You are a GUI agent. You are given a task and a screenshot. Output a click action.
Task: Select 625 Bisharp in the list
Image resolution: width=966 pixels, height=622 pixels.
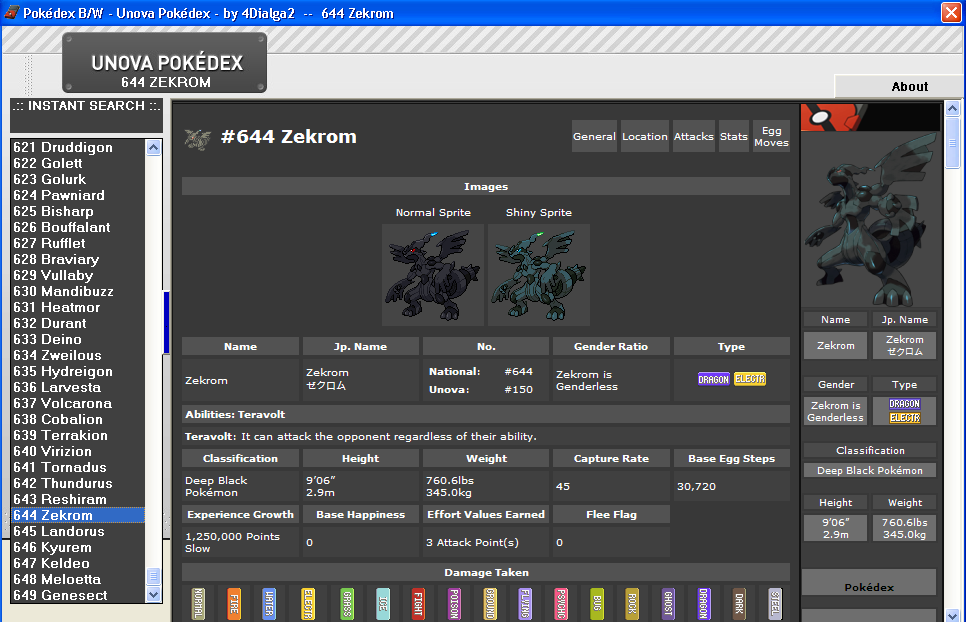[x=78, y=211]
